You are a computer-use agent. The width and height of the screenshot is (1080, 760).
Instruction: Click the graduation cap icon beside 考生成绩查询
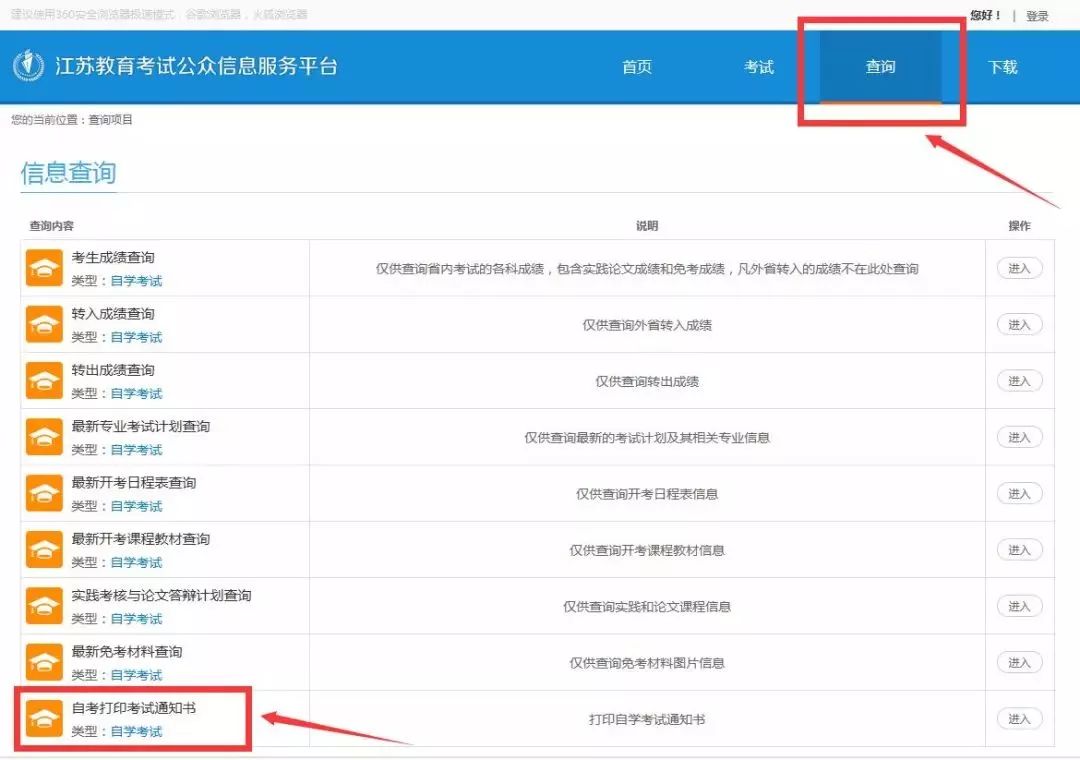pyautogui.click(x=44, y=268)
